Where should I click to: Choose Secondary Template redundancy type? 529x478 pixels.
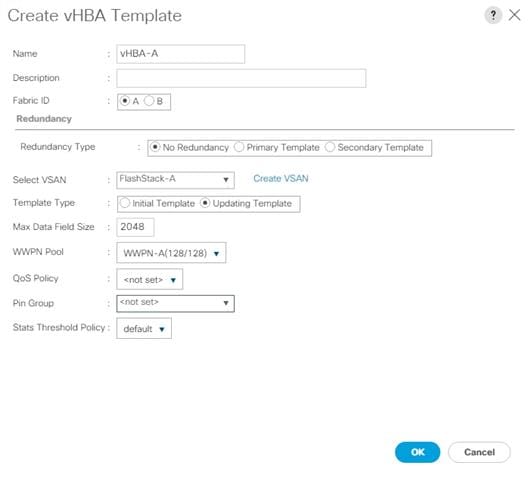[330, 147]
